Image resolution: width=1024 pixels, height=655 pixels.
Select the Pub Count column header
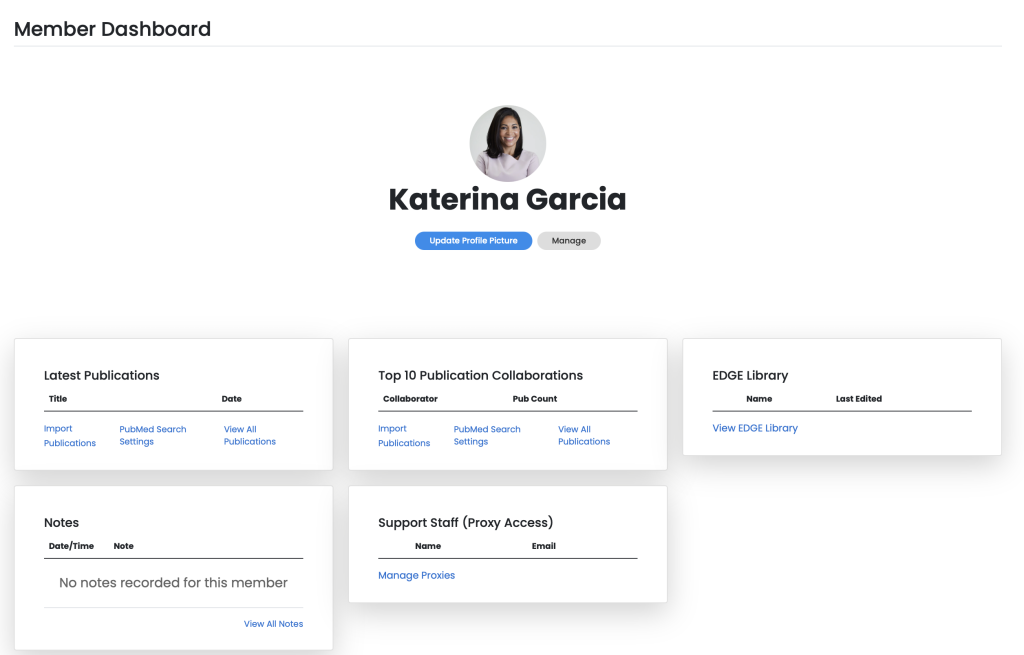point(534,399)
